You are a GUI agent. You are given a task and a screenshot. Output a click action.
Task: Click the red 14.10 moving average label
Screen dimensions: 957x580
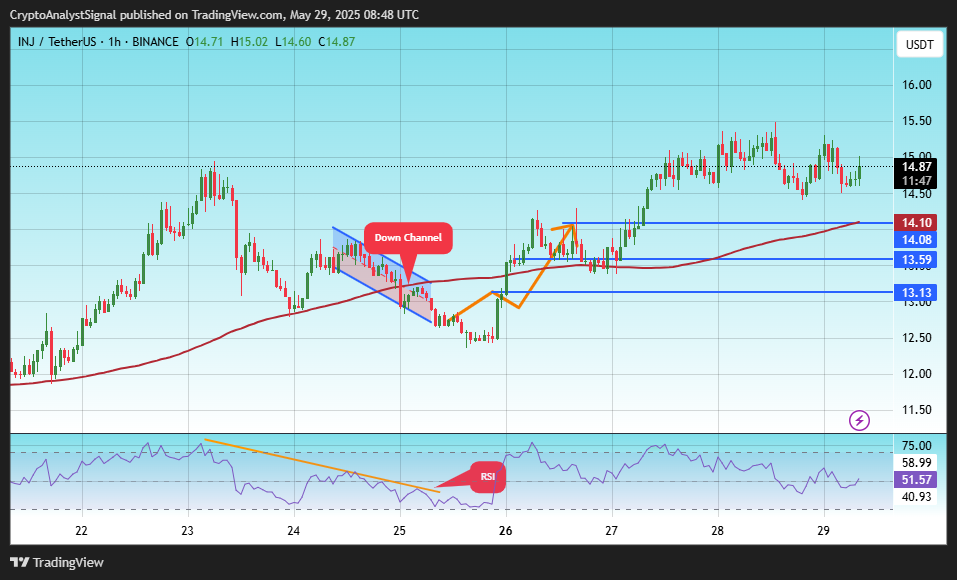[916, 223]
